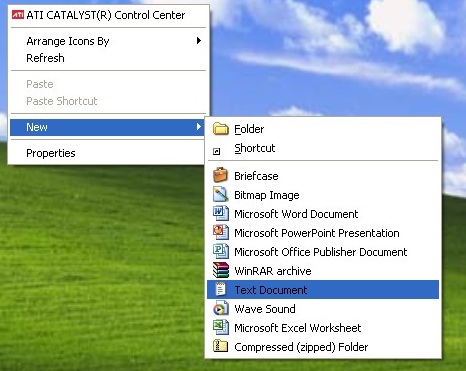Select the highlighted New entry
466x371 pixels.
(108, 127)
